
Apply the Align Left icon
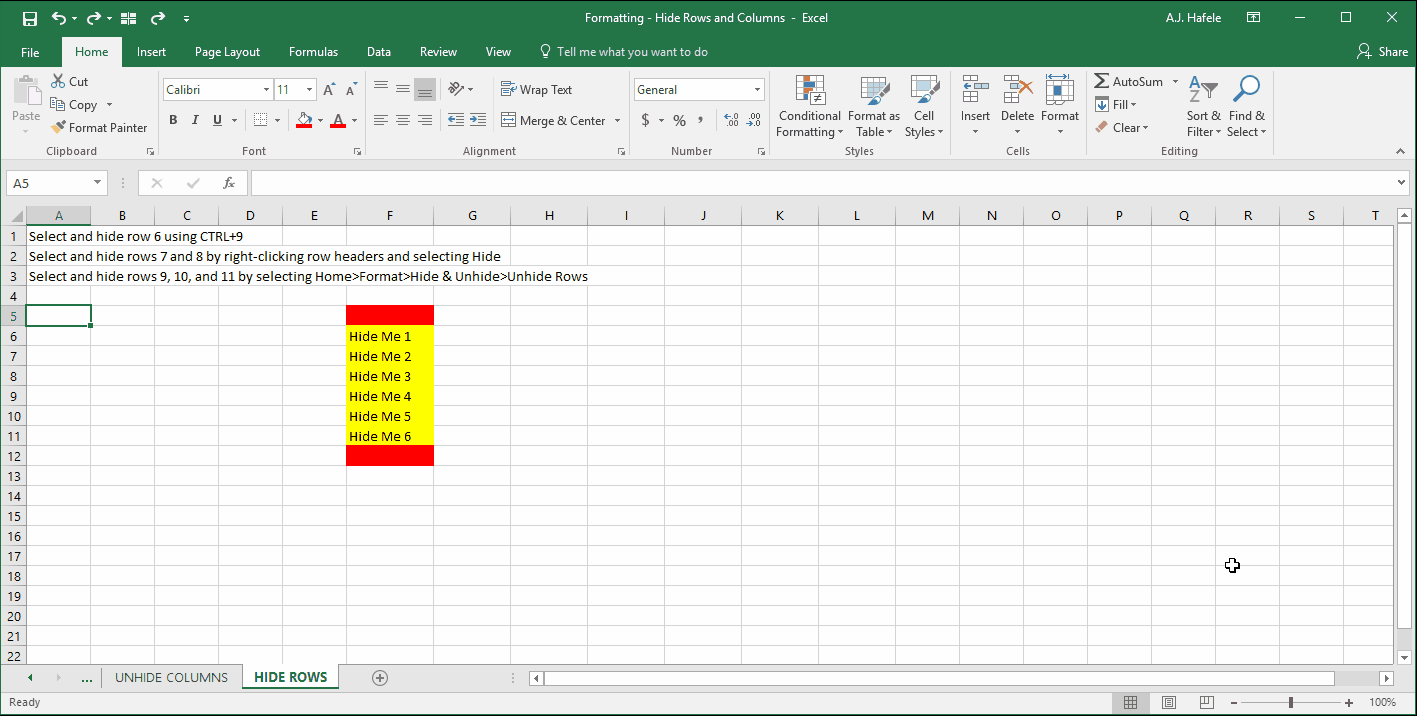coord(381,120)
